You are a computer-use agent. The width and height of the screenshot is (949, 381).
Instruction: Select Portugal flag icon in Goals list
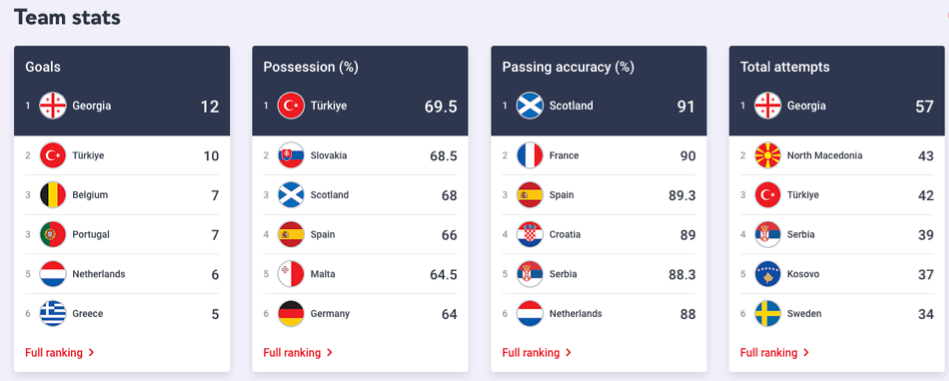click(53, 234)
